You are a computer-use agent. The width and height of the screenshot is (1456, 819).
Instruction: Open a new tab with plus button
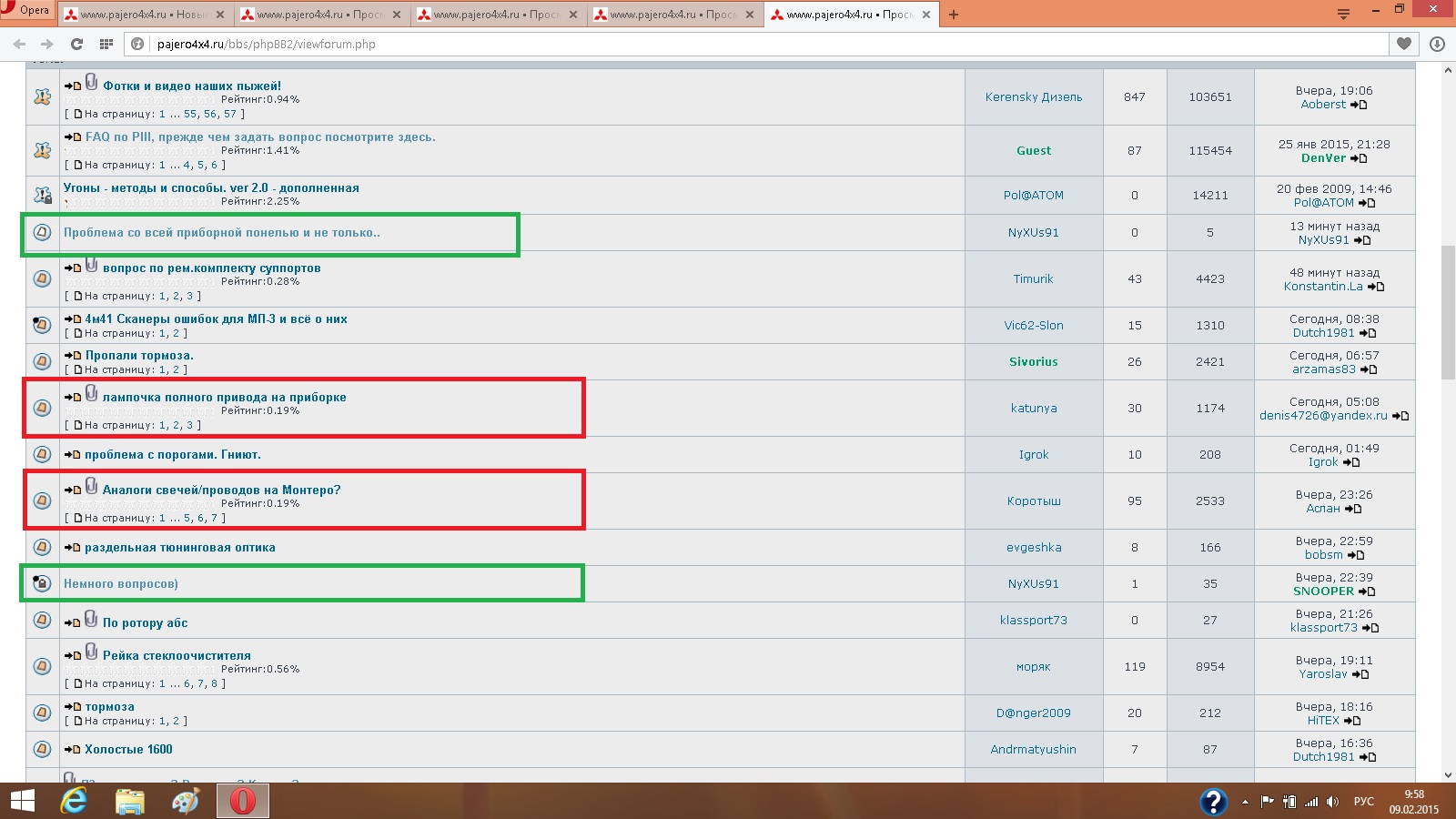coord(954,15)
